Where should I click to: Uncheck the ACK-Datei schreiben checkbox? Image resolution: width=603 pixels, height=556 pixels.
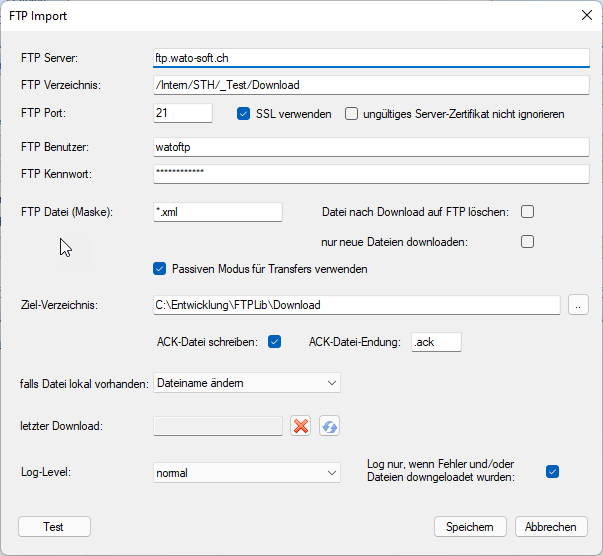275,342
